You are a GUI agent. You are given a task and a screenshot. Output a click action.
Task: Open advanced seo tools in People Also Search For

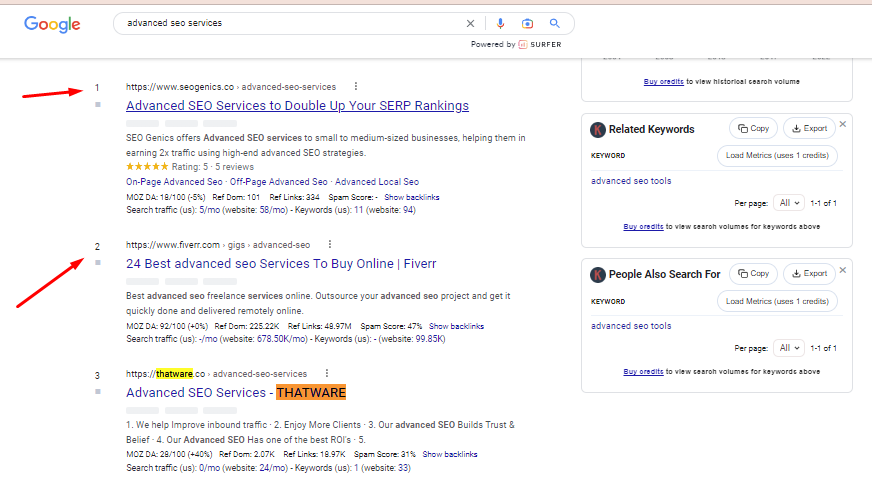(x=631, y=326)
